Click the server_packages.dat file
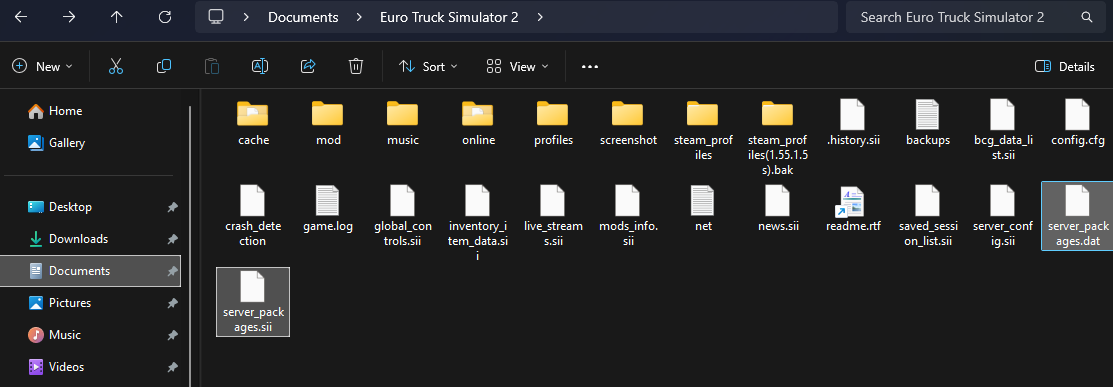Screen dimensions: 1113x387 click(1078, 216)
